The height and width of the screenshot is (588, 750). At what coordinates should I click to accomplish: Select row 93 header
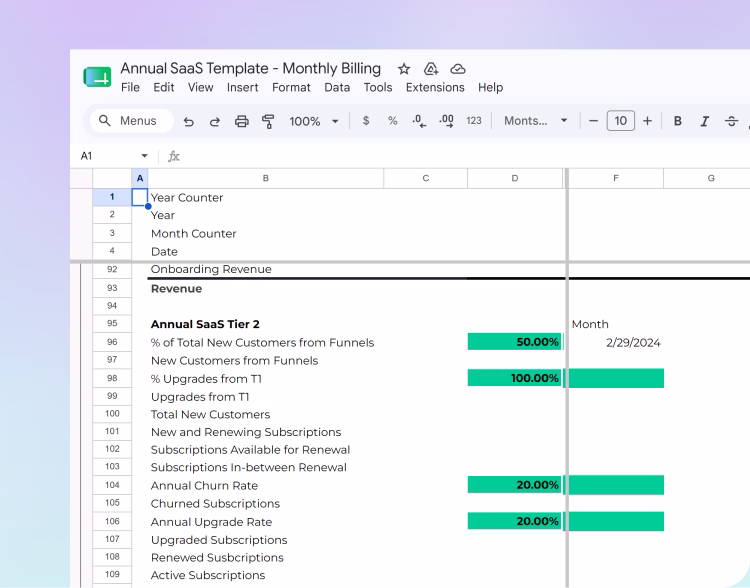click(x=112, y=288)
